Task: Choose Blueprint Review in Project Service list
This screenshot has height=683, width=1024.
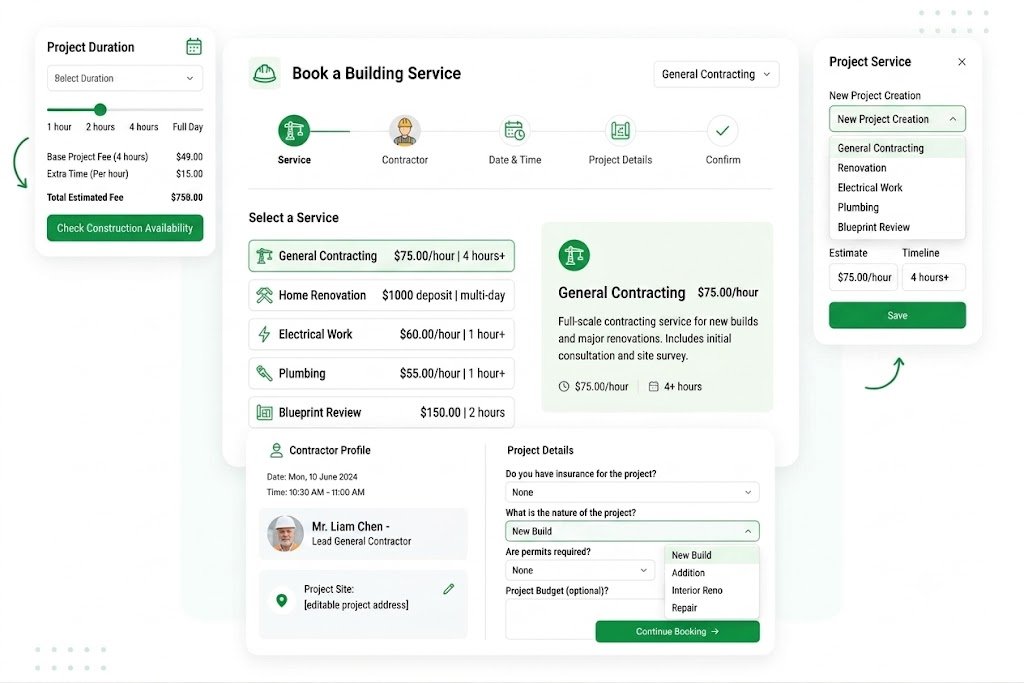Action: [897, 227]
